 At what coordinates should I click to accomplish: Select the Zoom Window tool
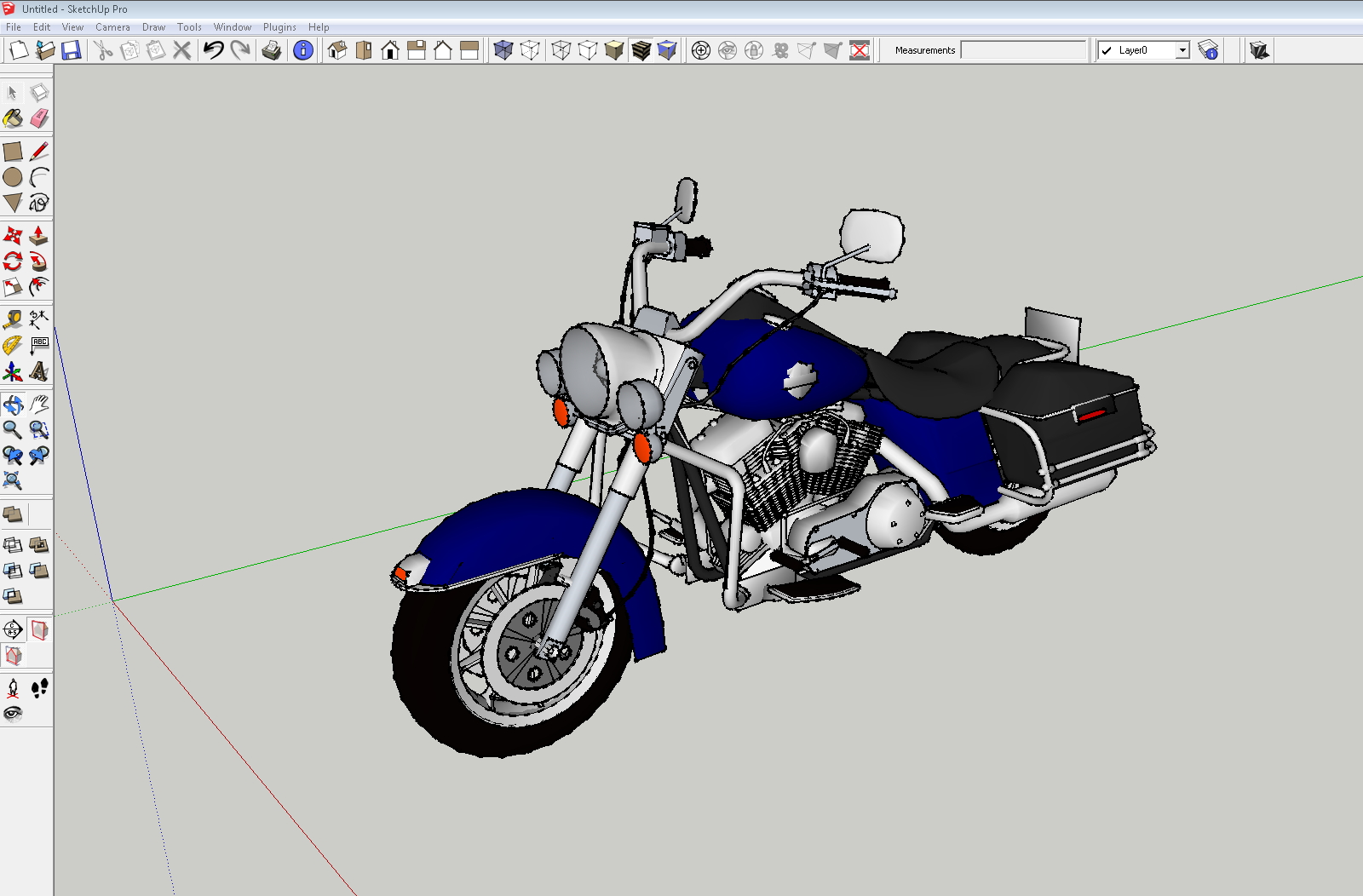point(39,430)
